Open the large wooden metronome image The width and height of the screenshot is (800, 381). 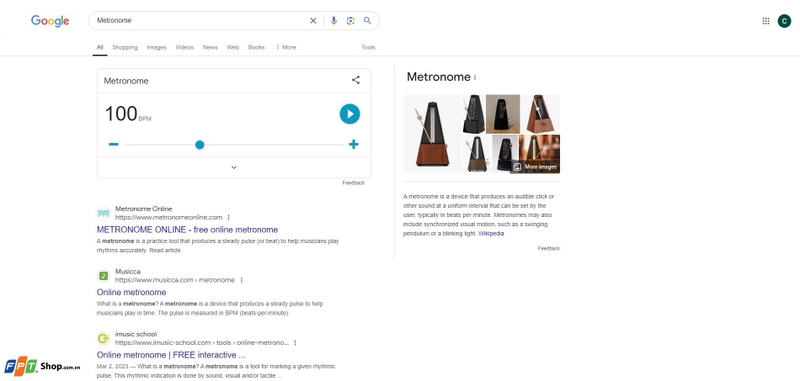point(432,134)
